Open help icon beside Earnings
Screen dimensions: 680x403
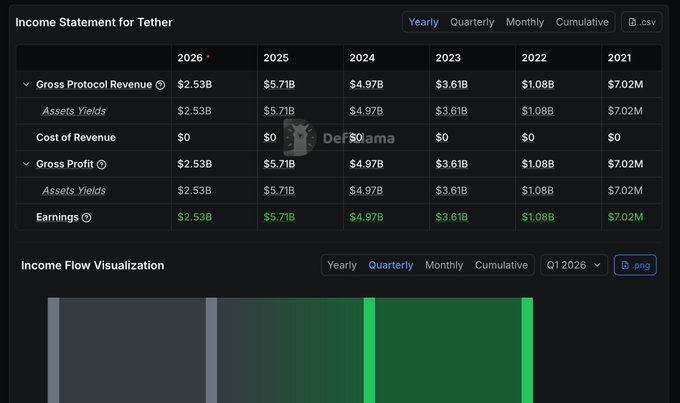(86, 218)
